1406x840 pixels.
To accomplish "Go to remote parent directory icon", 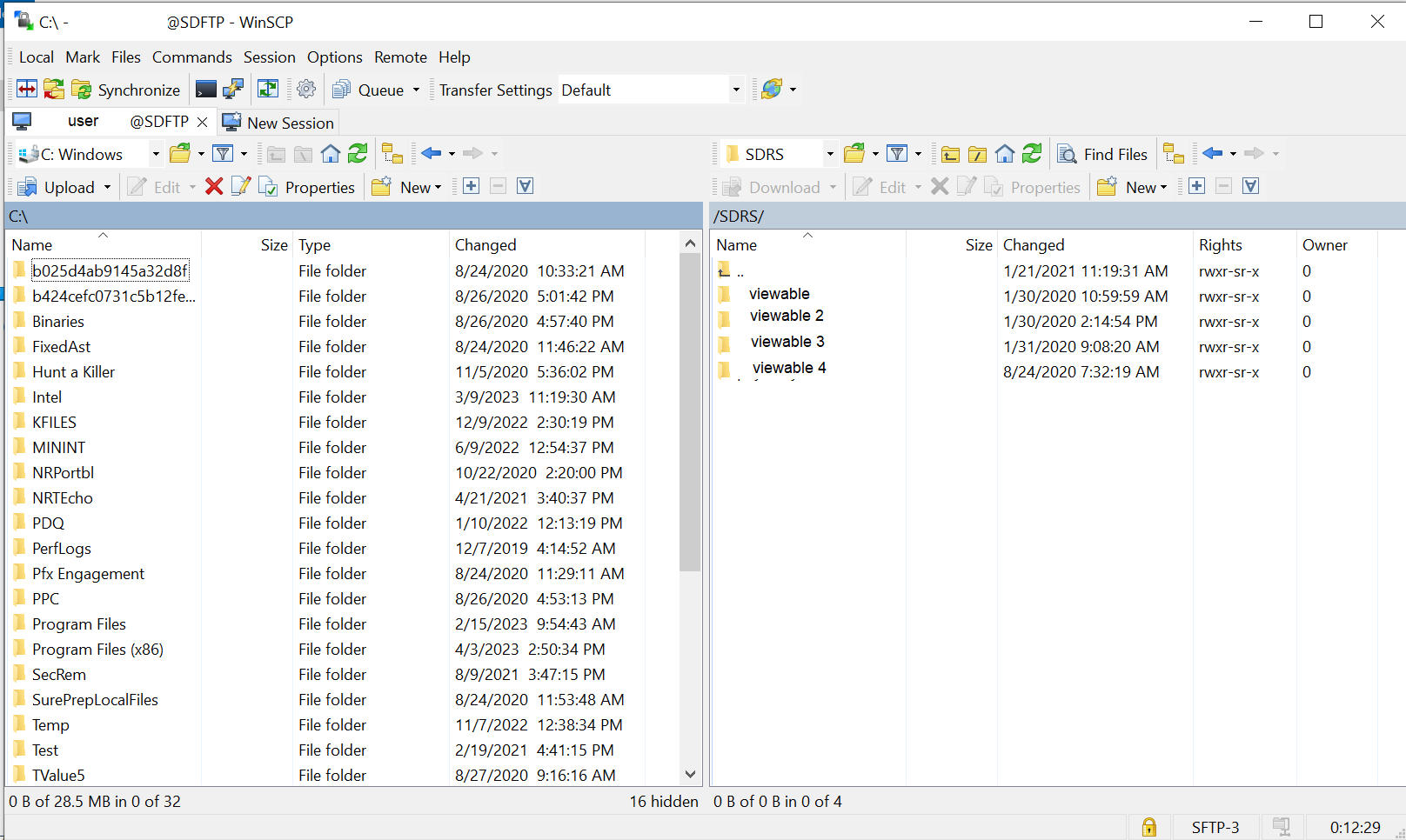I will click(950, 155).
